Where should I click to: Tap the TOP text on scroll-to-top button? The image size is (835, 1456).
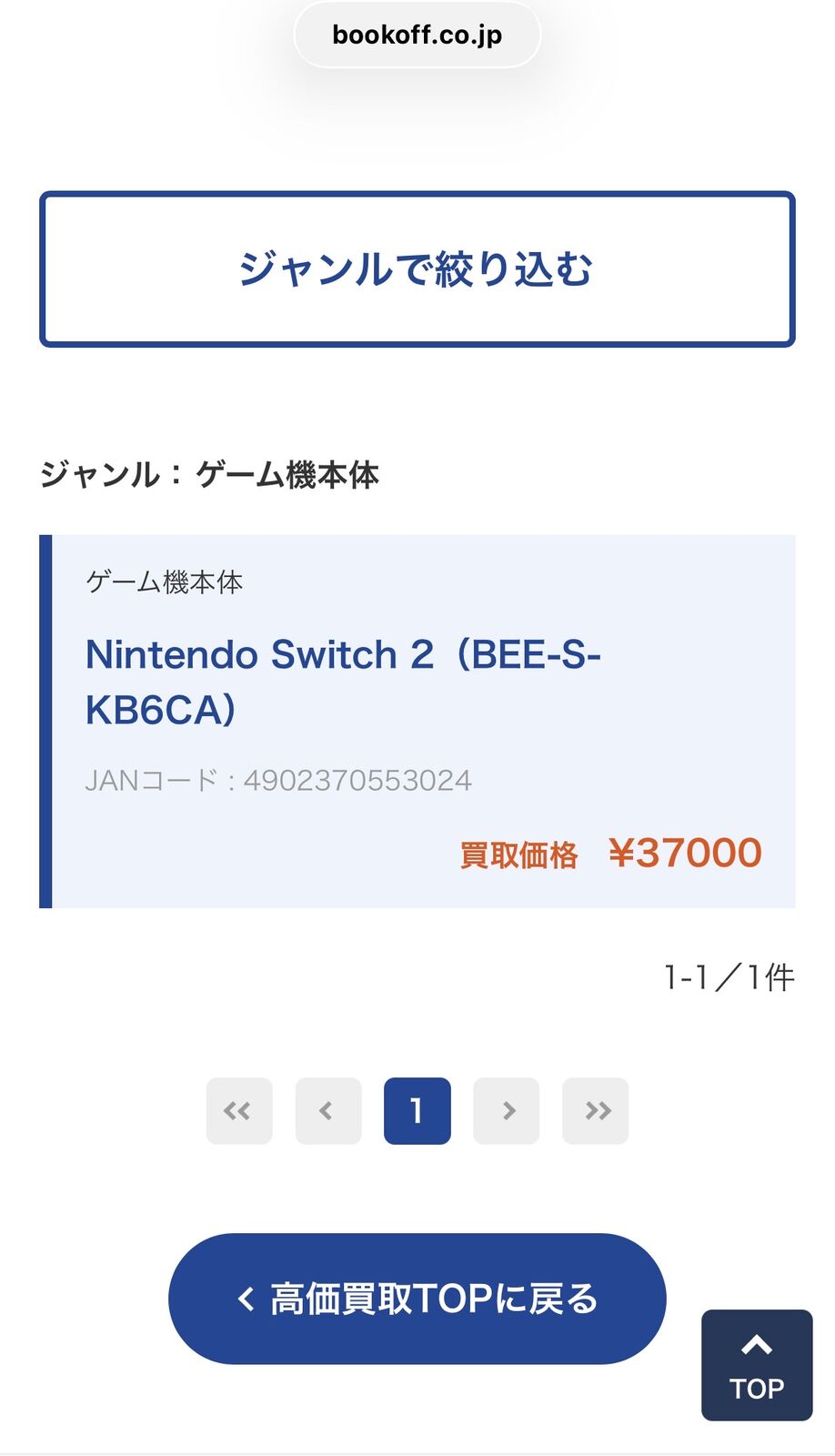point(757,1389)
